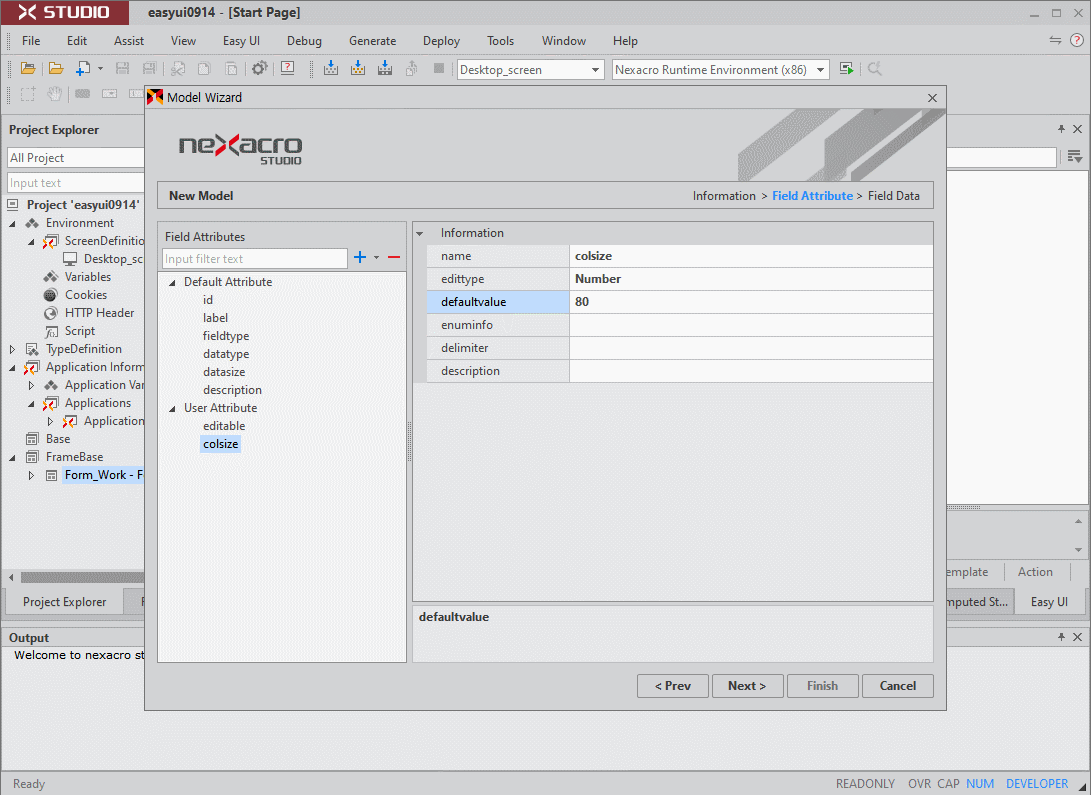Collapse the User Attribute tree group
Viewport: 1091px width, 795px height.
click(x=172, y=409)
